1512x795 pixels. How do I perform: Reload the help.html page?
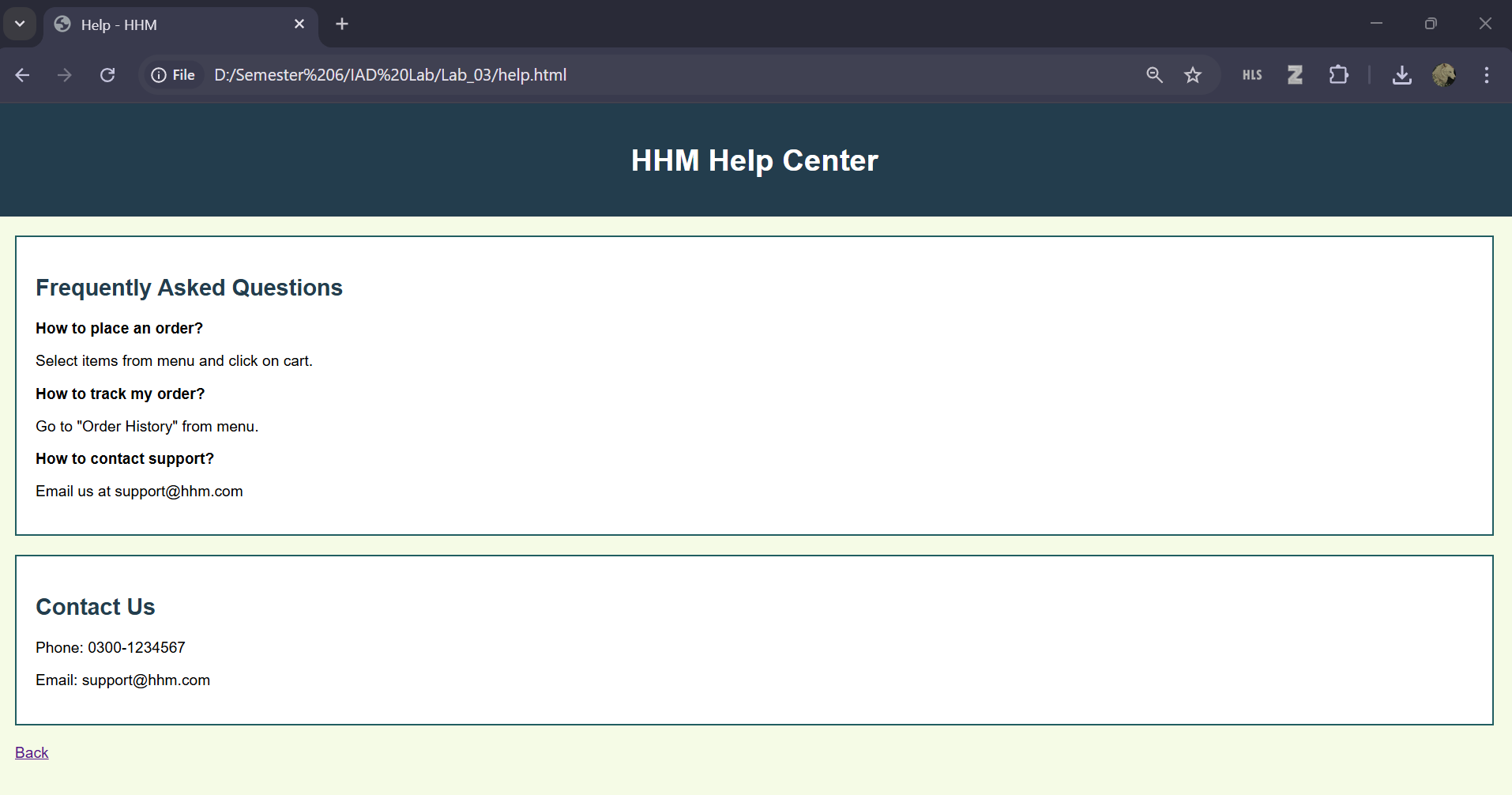(x=107, y=75)
